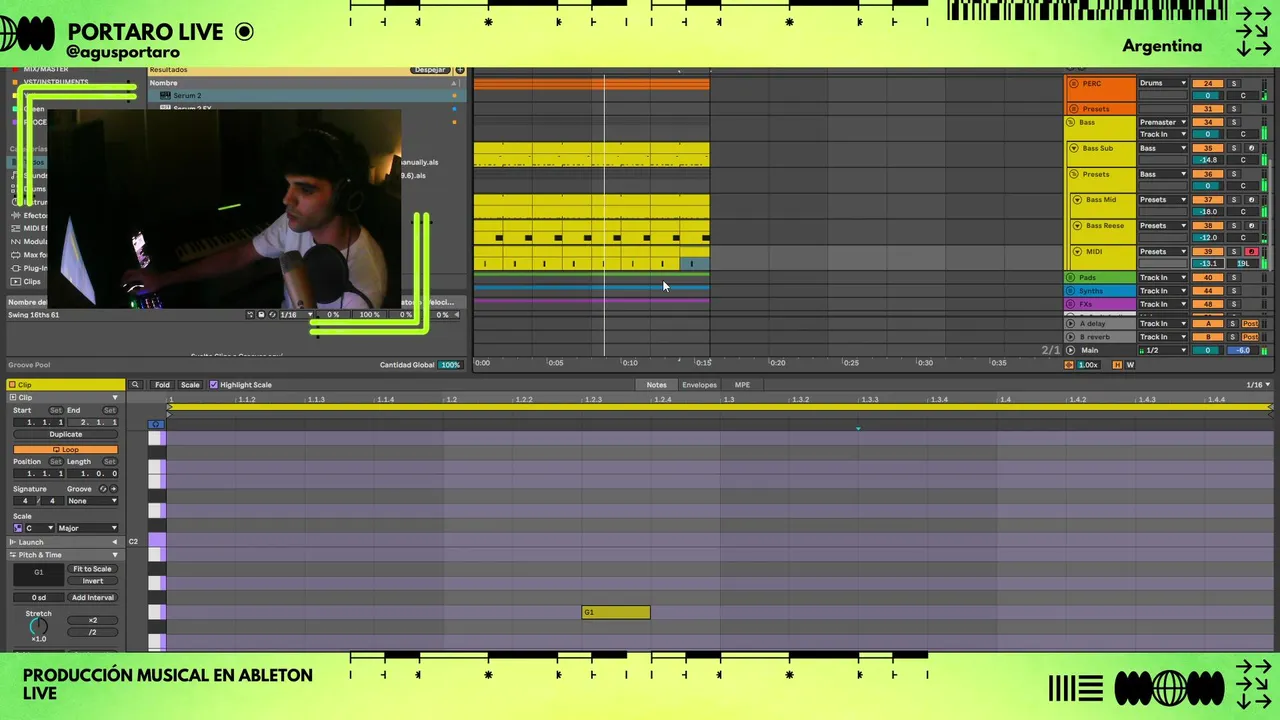Arm the Bass Mid track for recording
The width and height of the screenshot is (1280, 720).
point(1251,200)
